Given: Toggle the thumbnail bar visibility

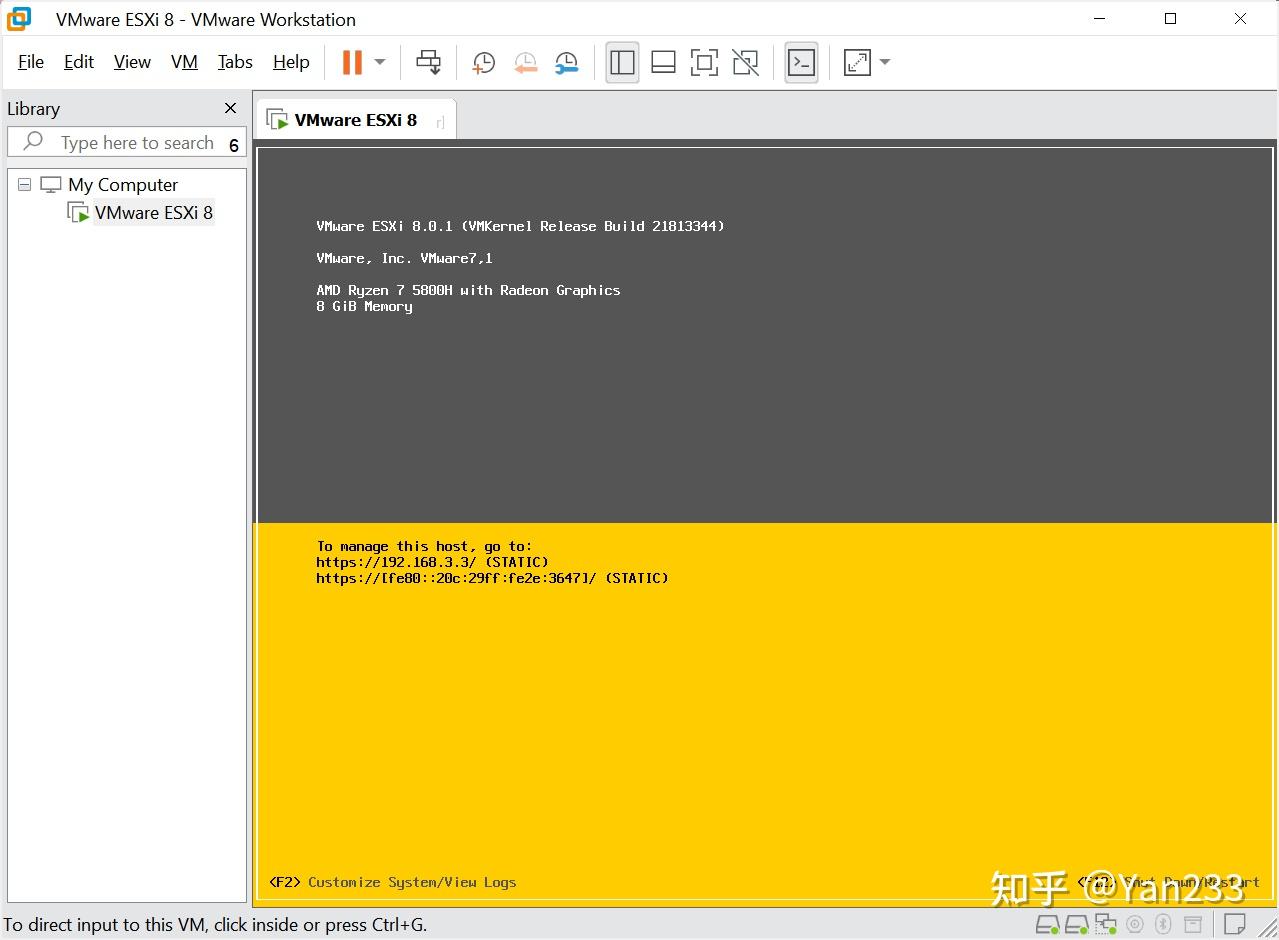Looking at the screenshot, I should [662, 62].
